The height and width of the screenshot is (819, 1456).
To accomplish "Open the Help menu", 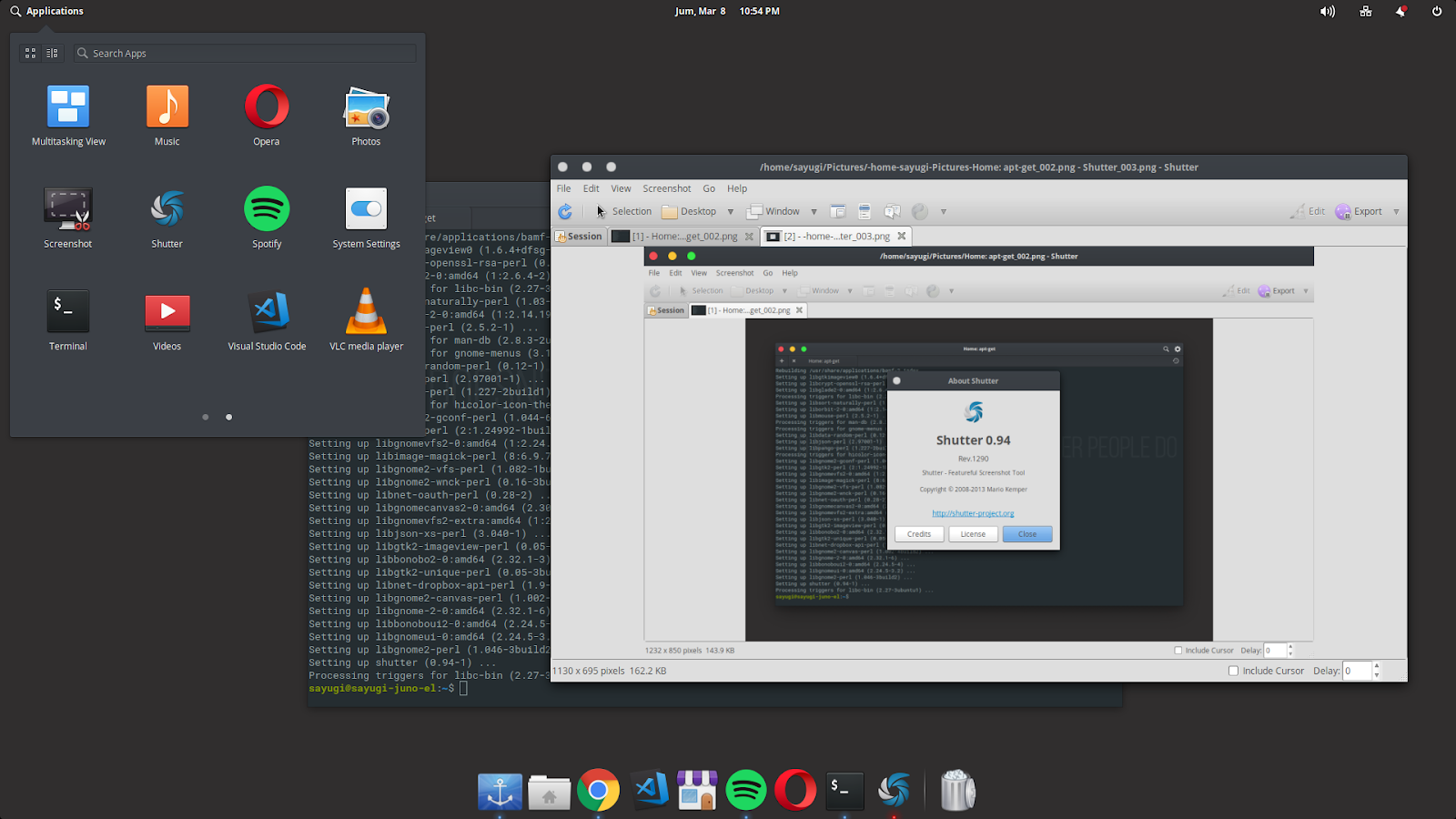I will (737, 188).
